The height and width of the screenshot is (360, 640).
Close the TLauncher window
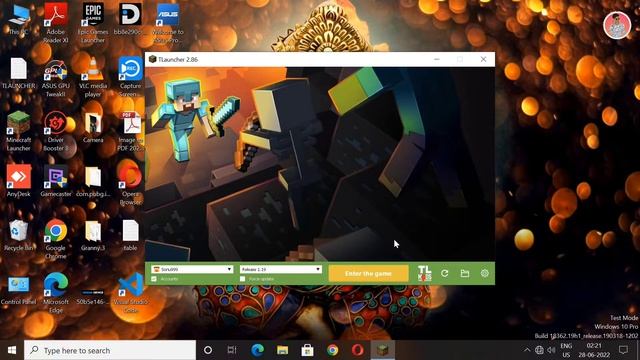click(x=483, y=59)
